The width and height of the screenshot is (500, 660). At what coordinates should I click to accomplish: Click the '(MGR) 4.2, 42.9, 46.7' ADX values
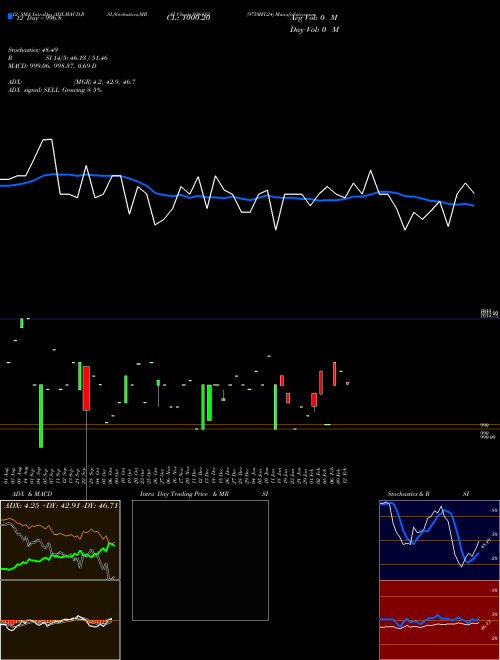coord(104,82)
